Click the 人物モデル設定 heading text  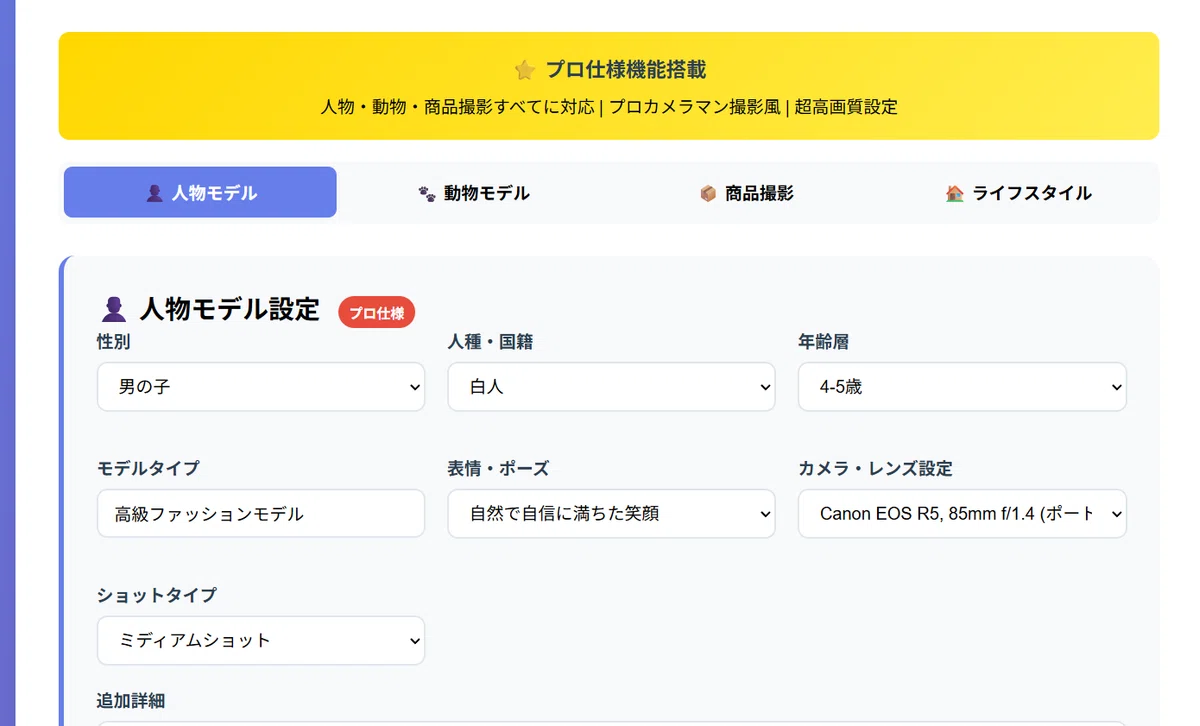(x=229, y=309)
